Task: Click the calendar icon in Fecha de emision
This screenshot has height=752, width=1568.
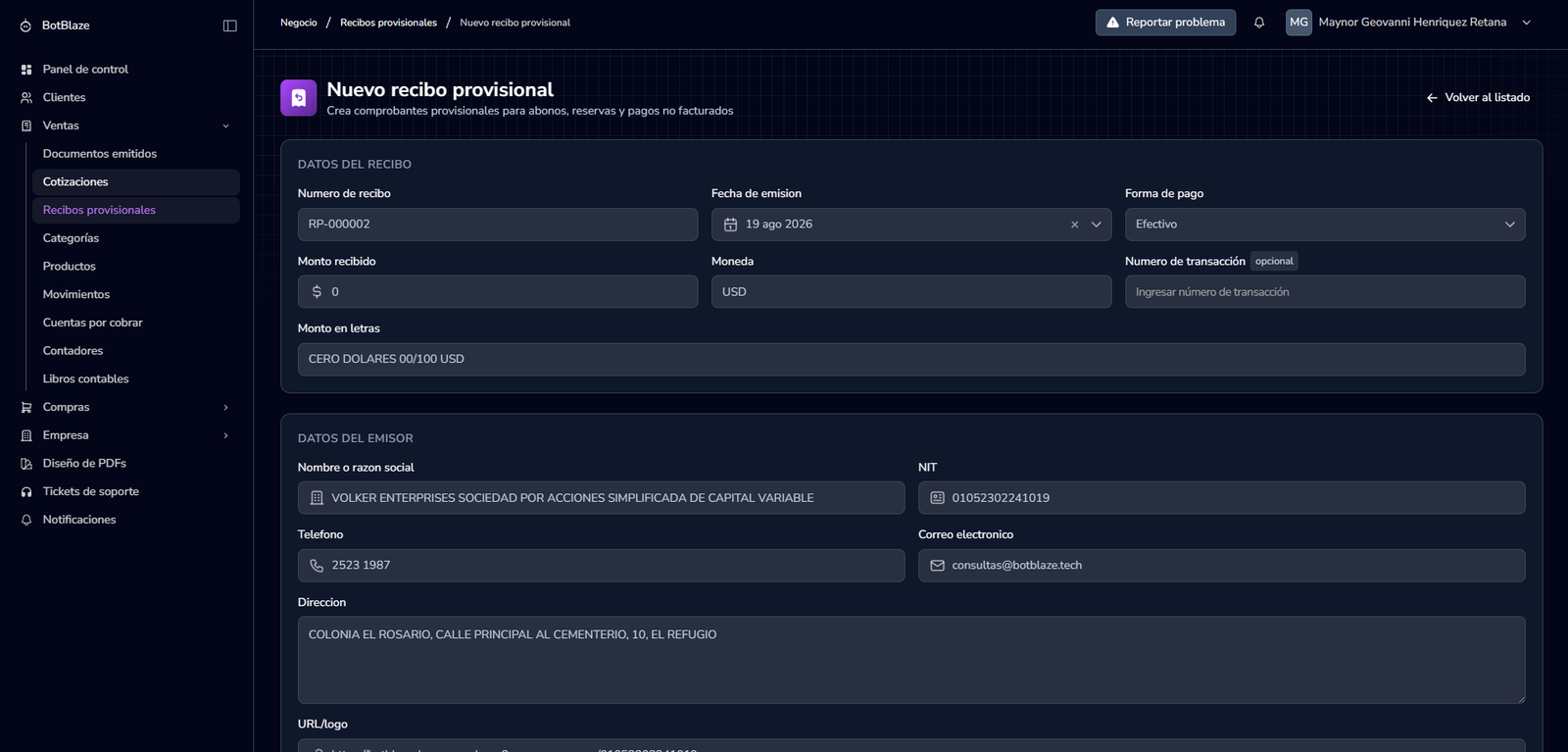Action: pos(730,225)
